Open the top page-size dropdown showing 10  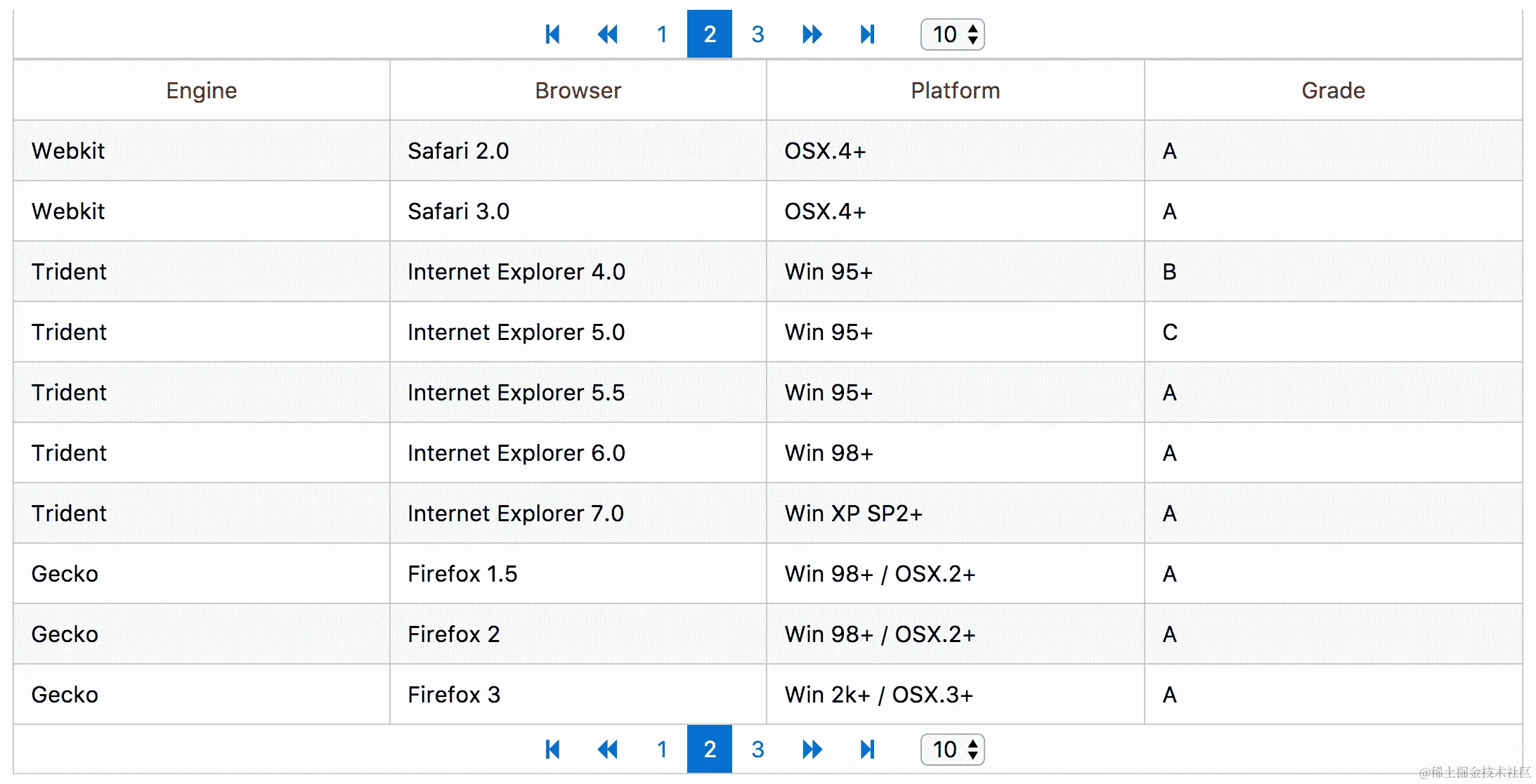[x=953, y=34]
